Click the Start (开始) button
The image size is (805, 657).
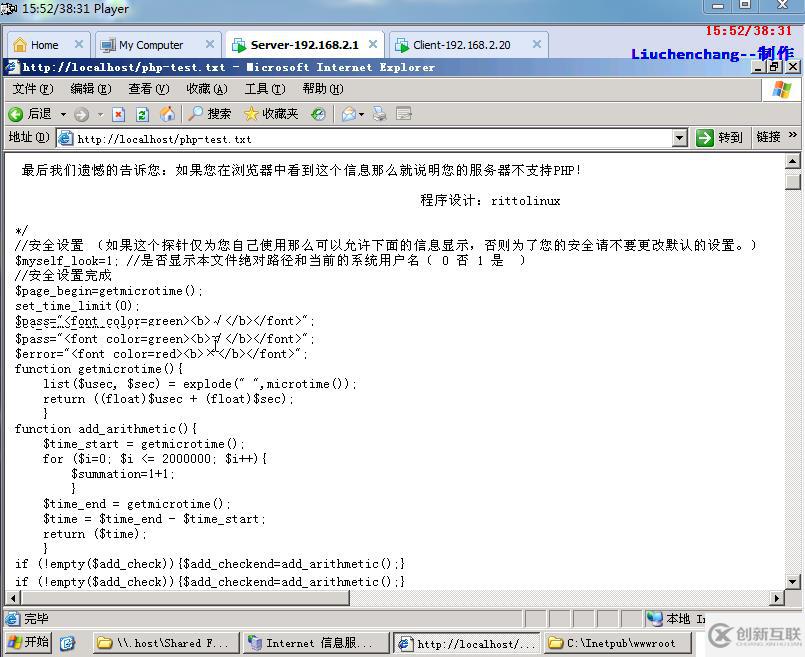pos(29,642)
